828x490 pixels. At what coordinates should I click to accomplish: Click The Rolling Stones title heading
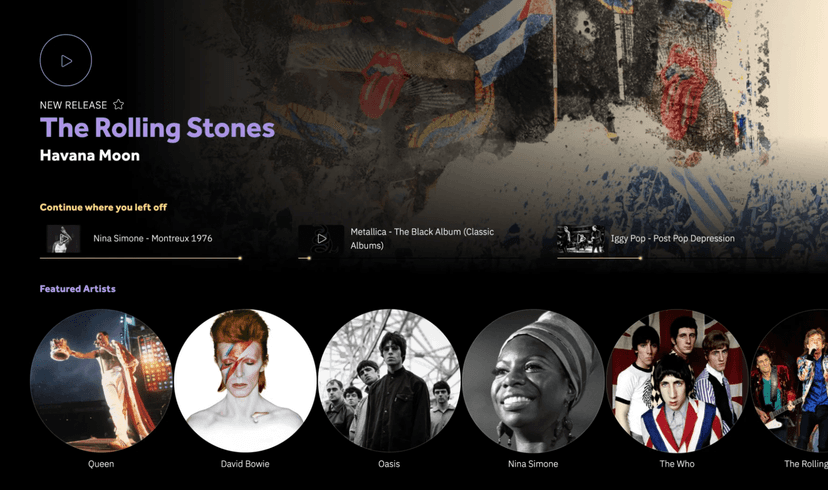click(157, 128)
